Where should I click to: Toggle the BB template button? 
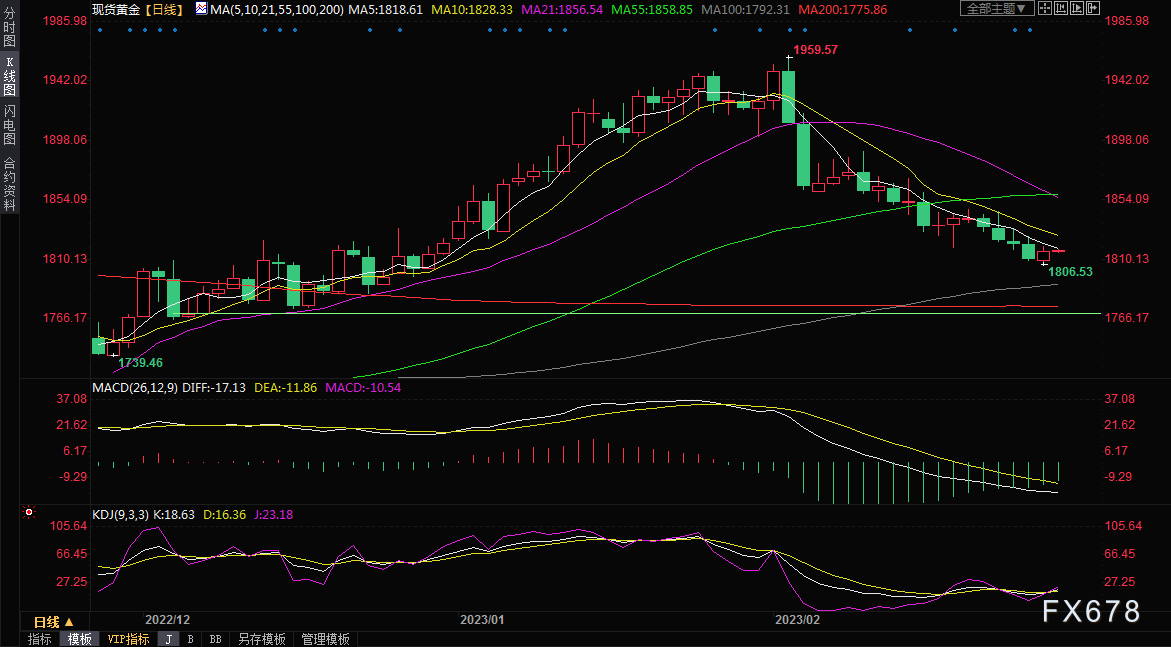[x=214, y=639]
